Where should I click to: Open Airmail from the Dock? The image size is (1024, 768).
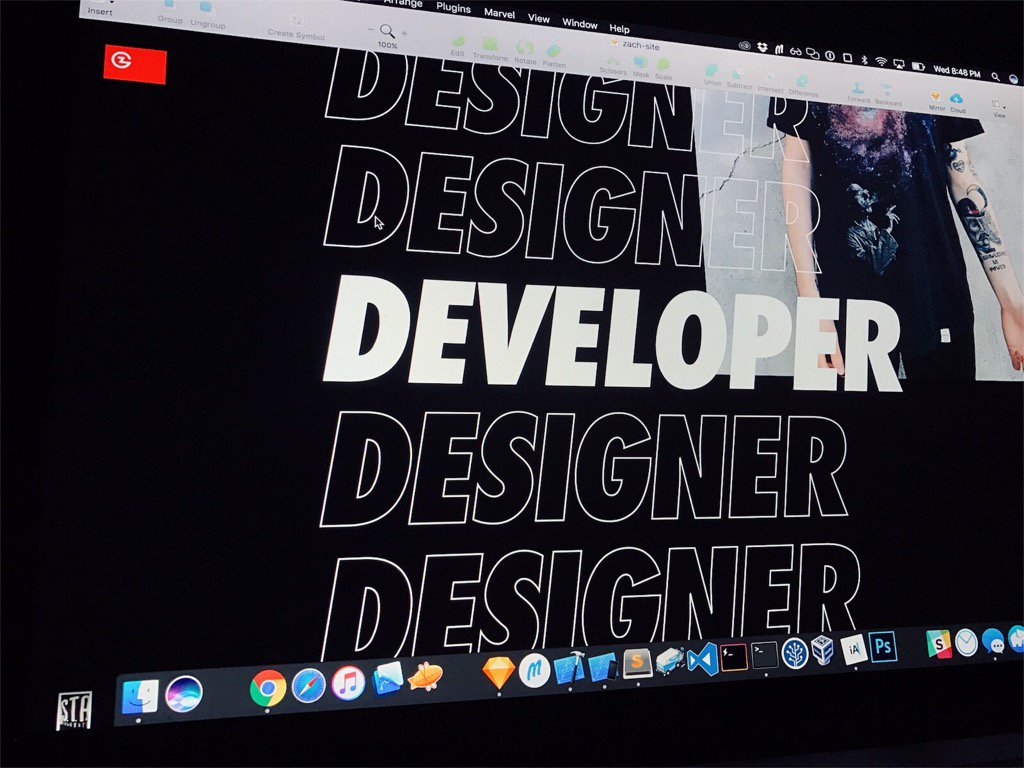pos(966,643)
